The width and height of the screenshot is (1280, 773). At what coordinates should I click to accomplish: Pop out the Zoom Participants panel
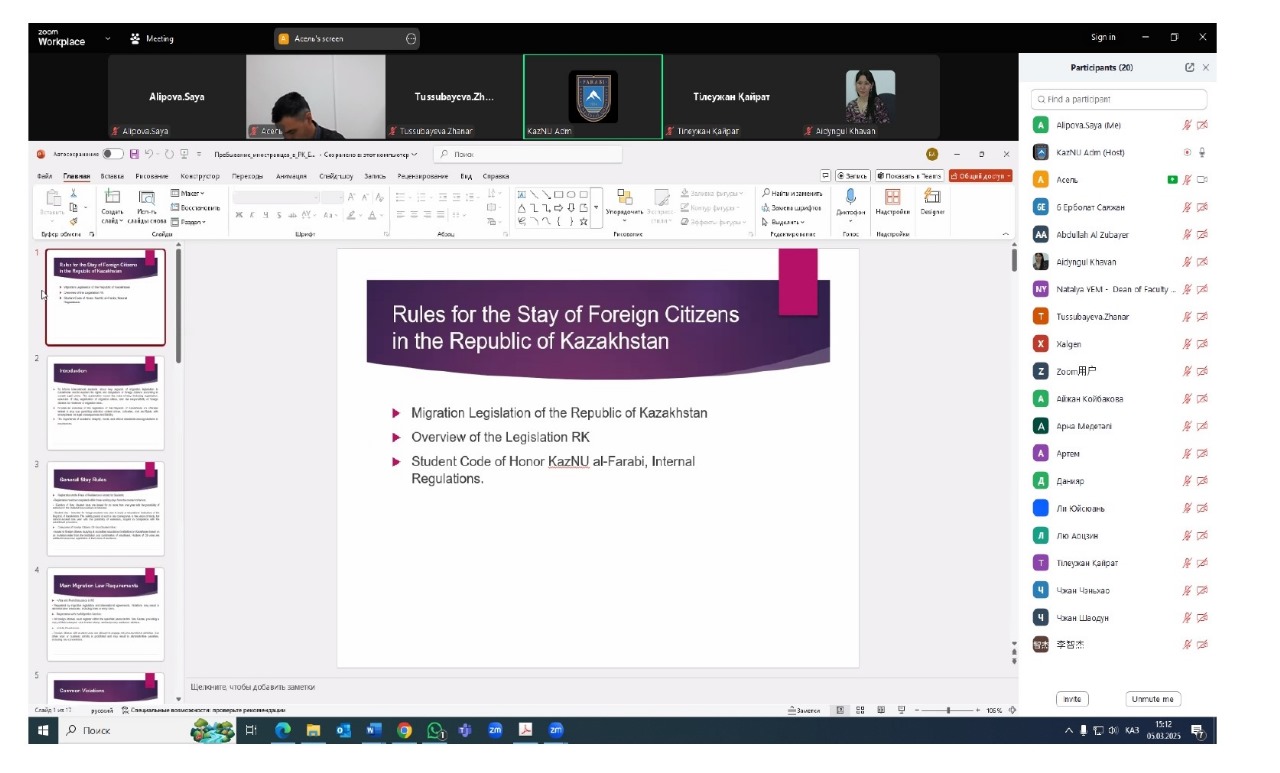pyautogui.click(x=1189, y=68)
